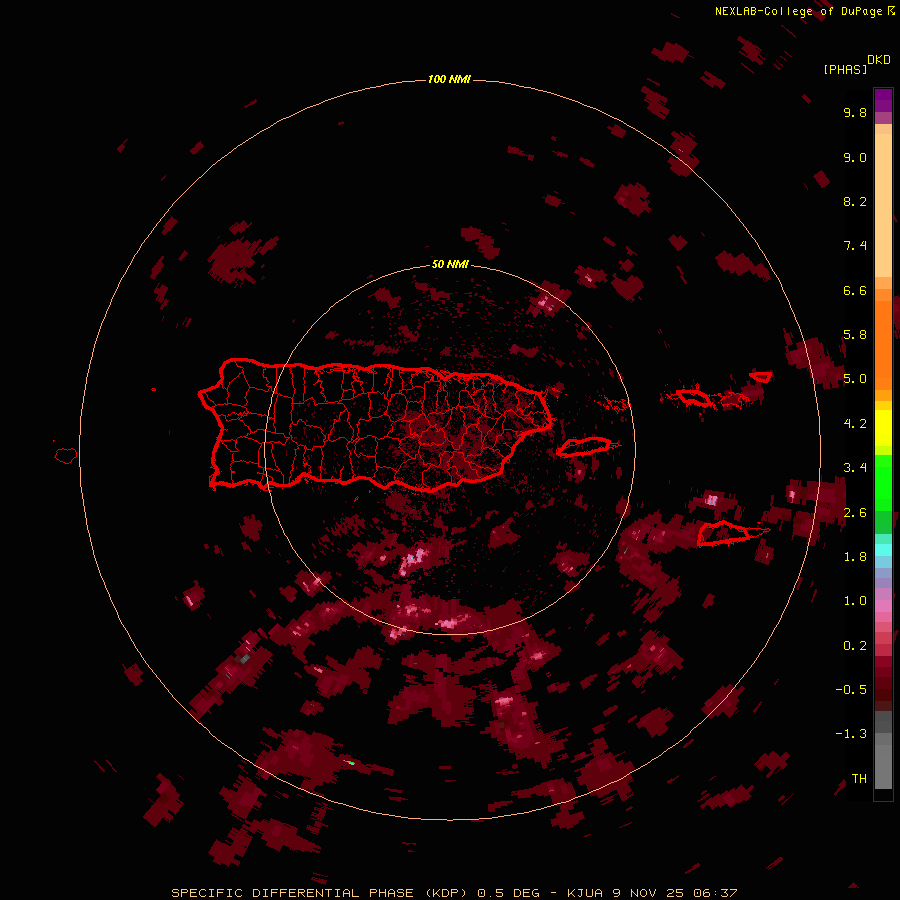Click the 0.2 value on the color scale
Viewport: 900px width, 900px height.
pos(855,646)
